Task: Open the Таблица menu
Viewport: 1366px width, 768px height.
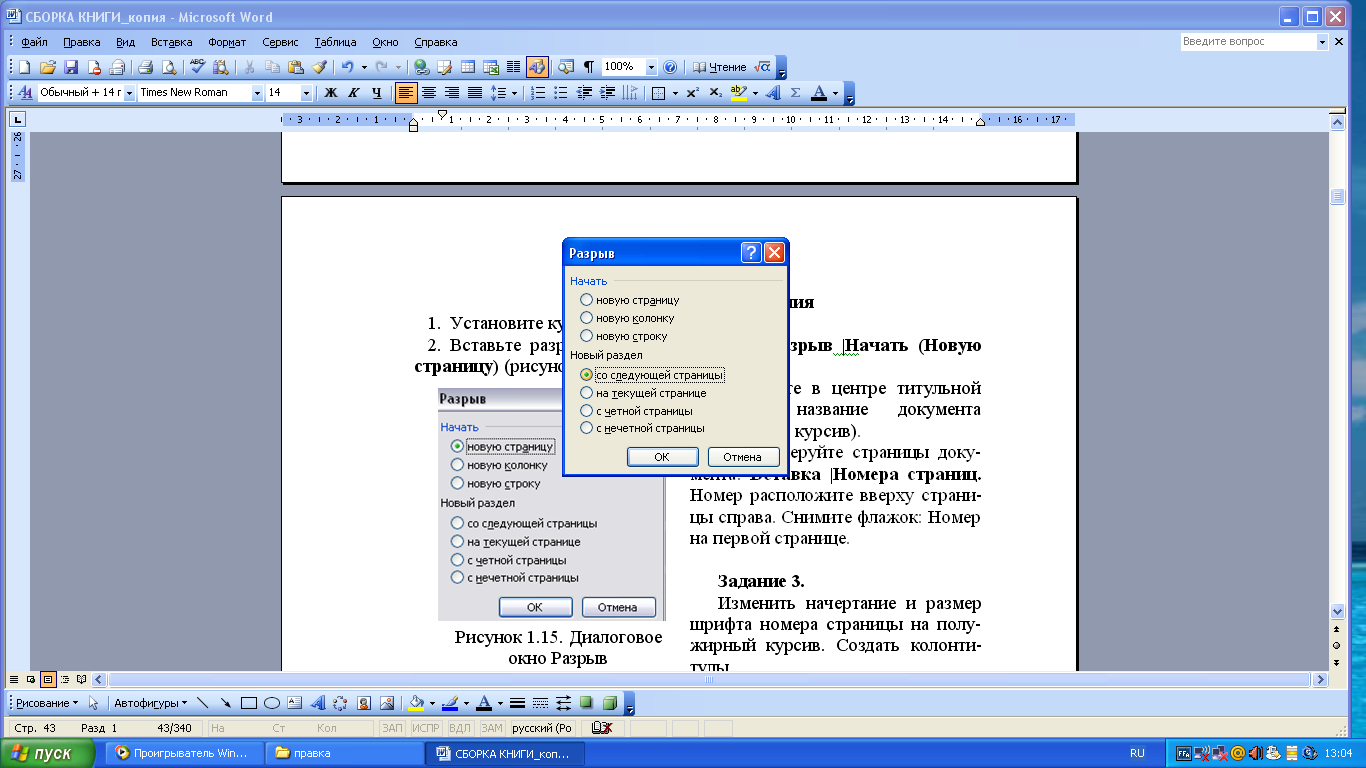Action: [x=335, y=42]
